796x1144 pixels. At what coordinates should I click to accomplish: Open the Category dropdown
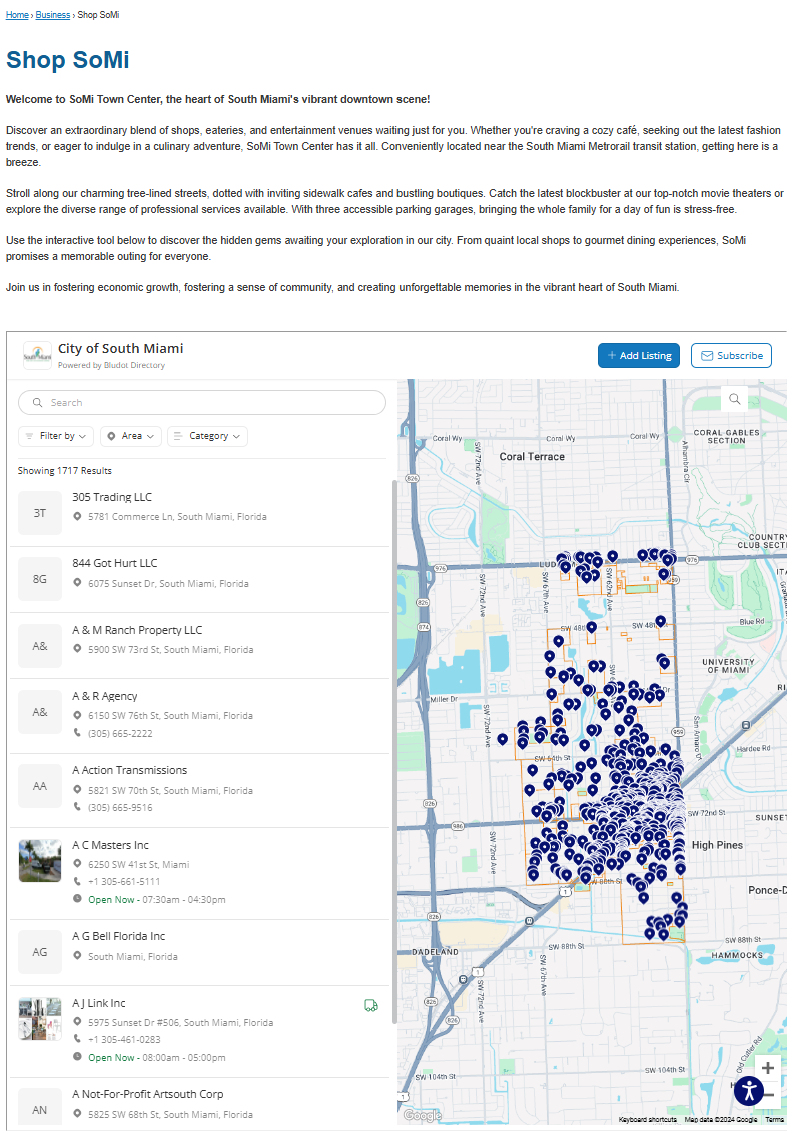click(207, 436)
